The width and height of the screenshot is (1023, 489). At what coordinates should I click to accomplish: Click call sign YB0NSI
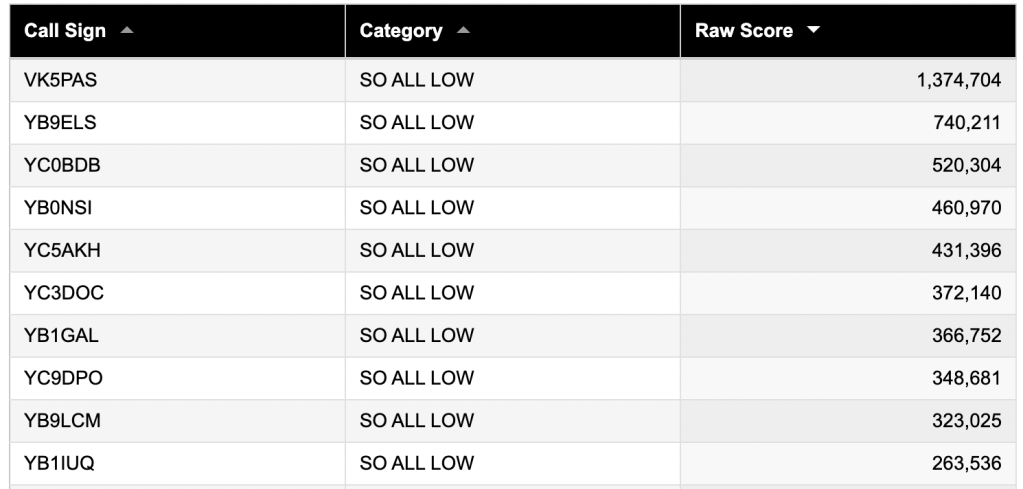(x=59, y=208)
